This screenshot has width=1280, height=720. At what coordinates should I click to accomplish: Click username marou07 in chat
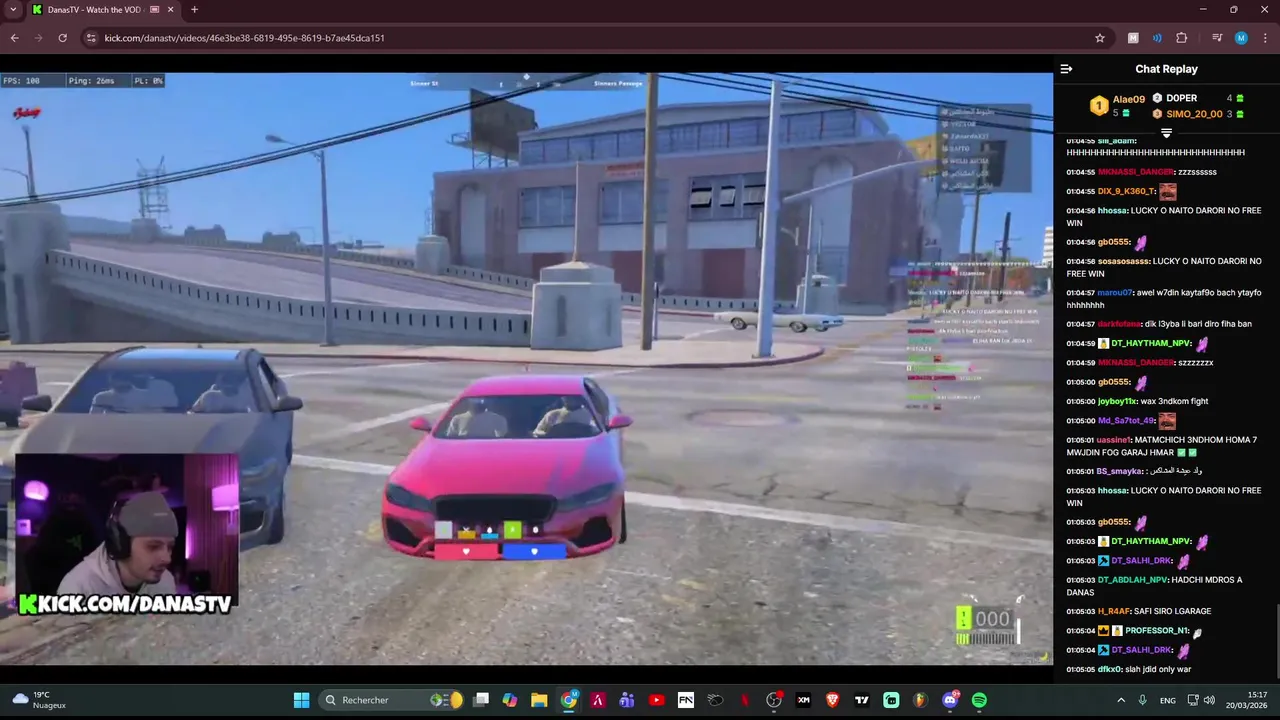(x=1114, y=293)
